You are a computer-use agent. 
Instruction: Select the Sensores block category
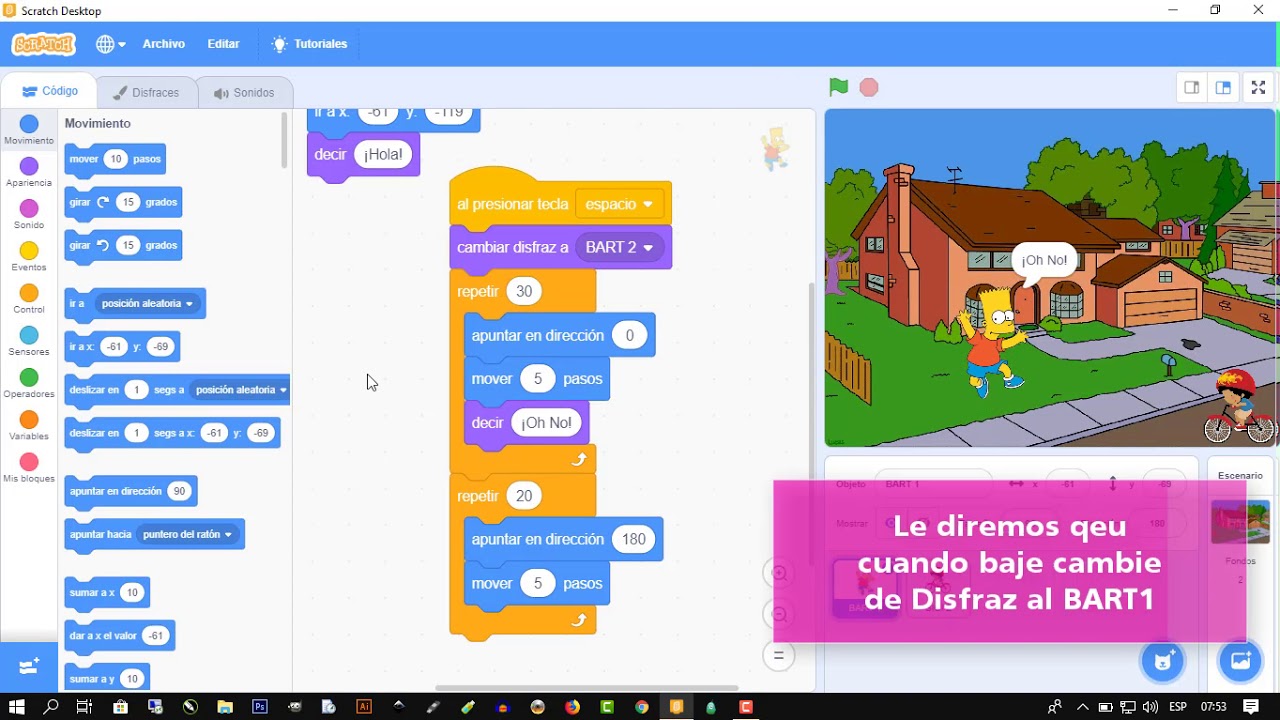(x=29, y=341)
